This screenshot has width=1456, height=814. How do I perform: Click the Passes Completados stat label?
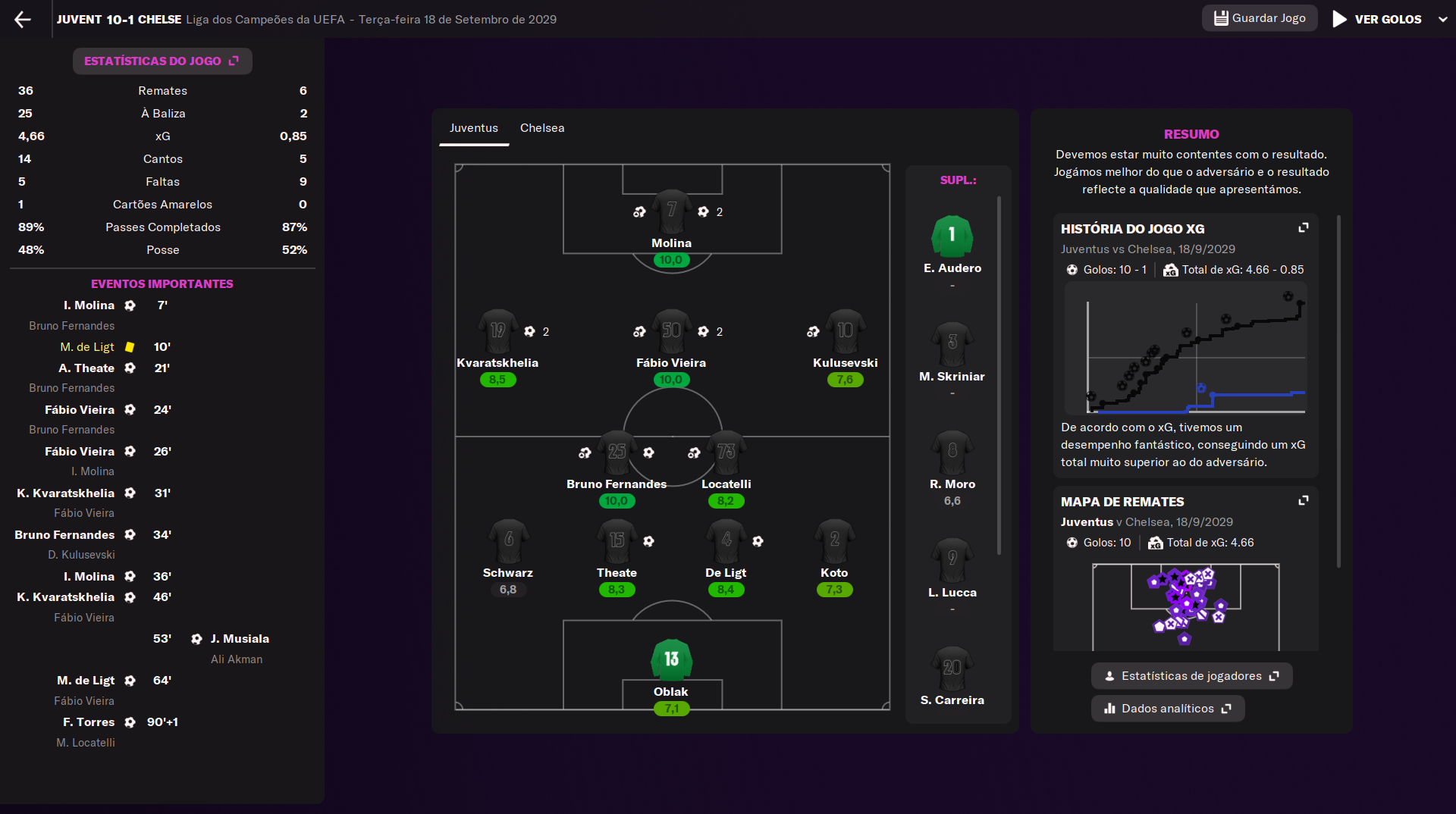point(162,227)
